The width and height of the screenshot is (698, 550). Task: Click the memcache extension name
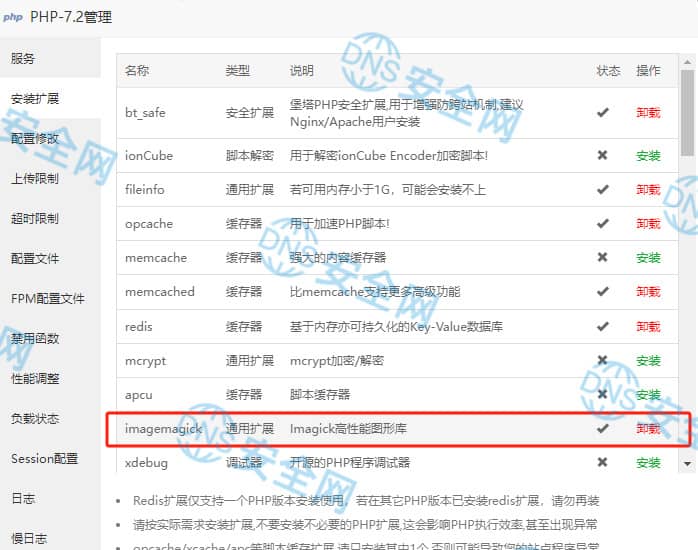click(156, 258)
